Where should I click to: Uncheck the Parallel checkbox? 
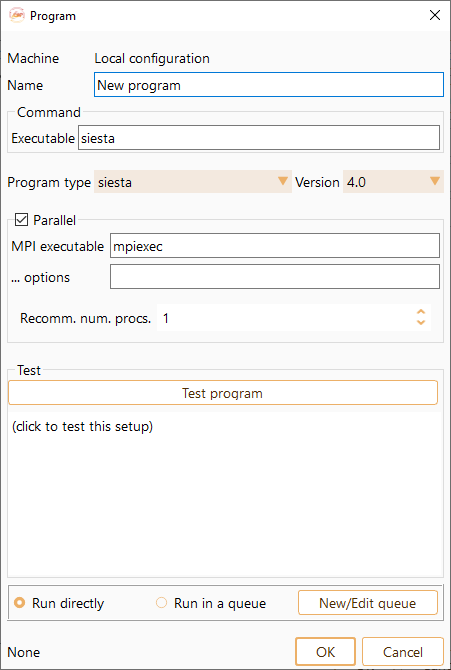coord(21,220)
